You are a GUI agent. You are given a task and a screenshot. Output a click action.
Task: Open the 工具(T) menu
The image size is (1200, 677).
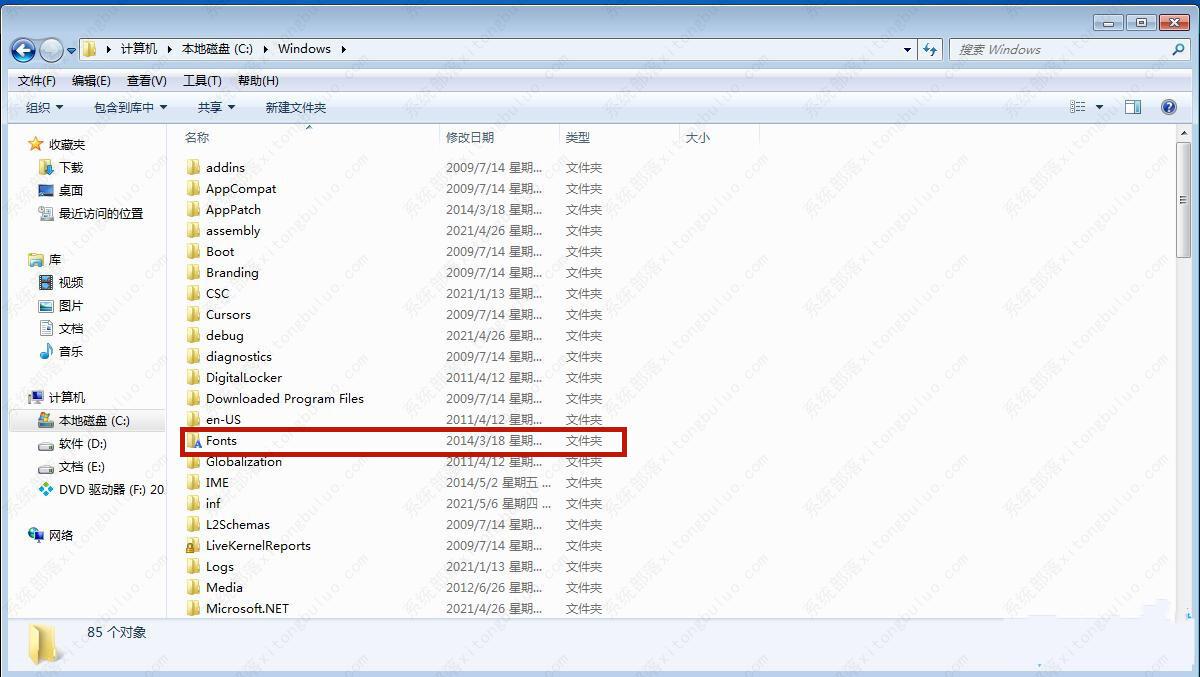202,80
